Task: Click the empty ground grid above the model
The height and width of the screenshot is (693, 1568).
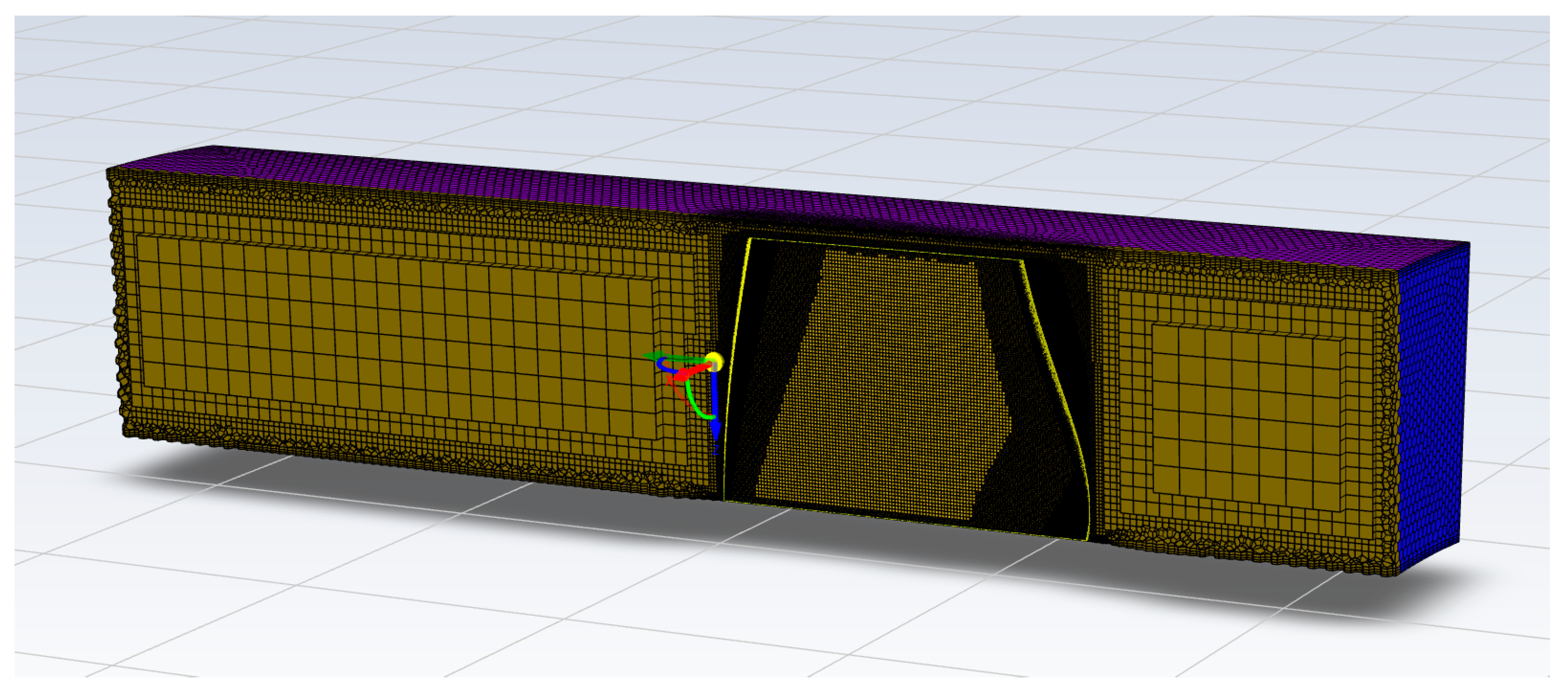Action: click(792, 91)
